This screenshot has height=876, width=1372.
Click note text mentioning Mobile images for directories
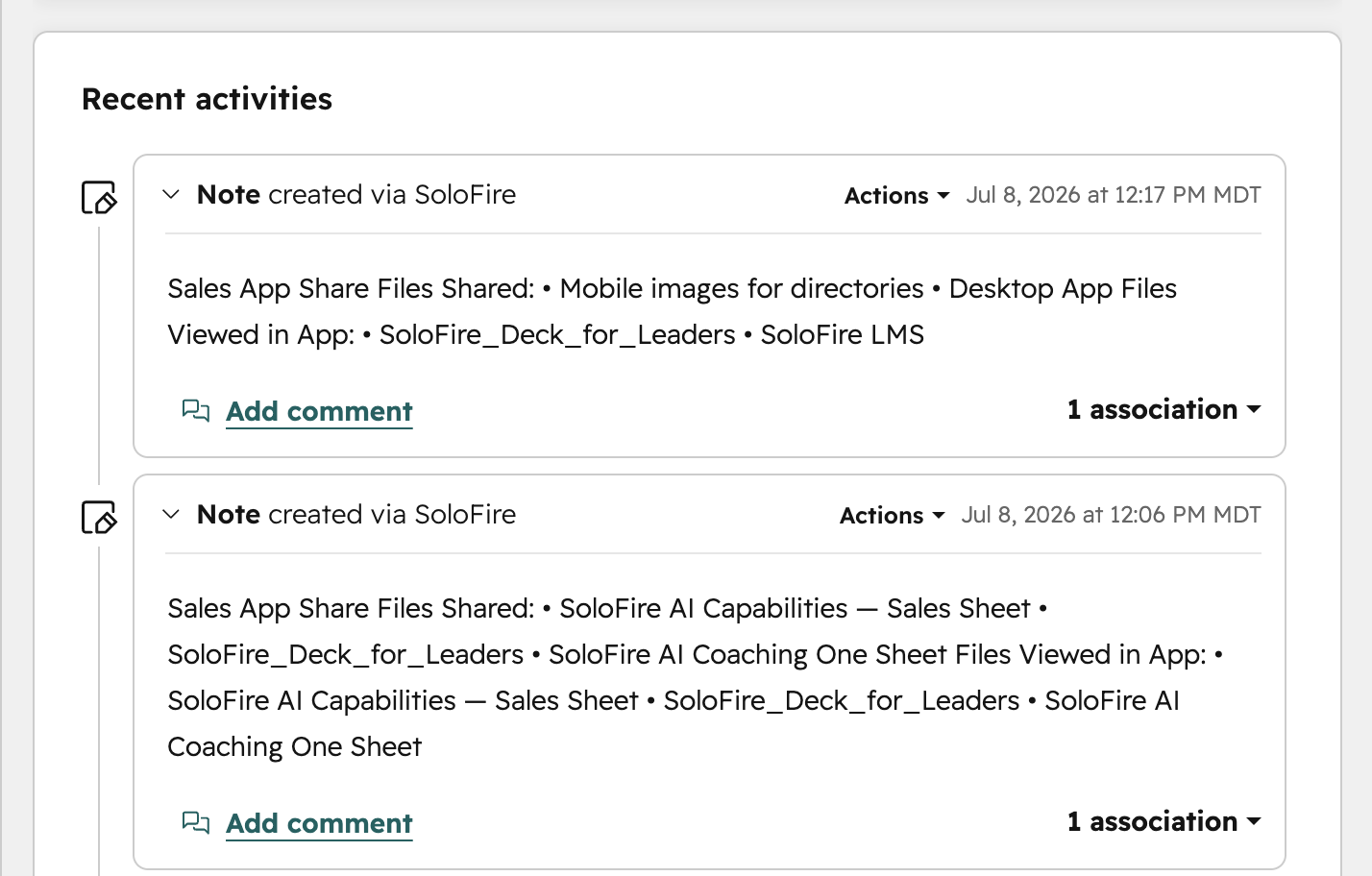[672, 311]
